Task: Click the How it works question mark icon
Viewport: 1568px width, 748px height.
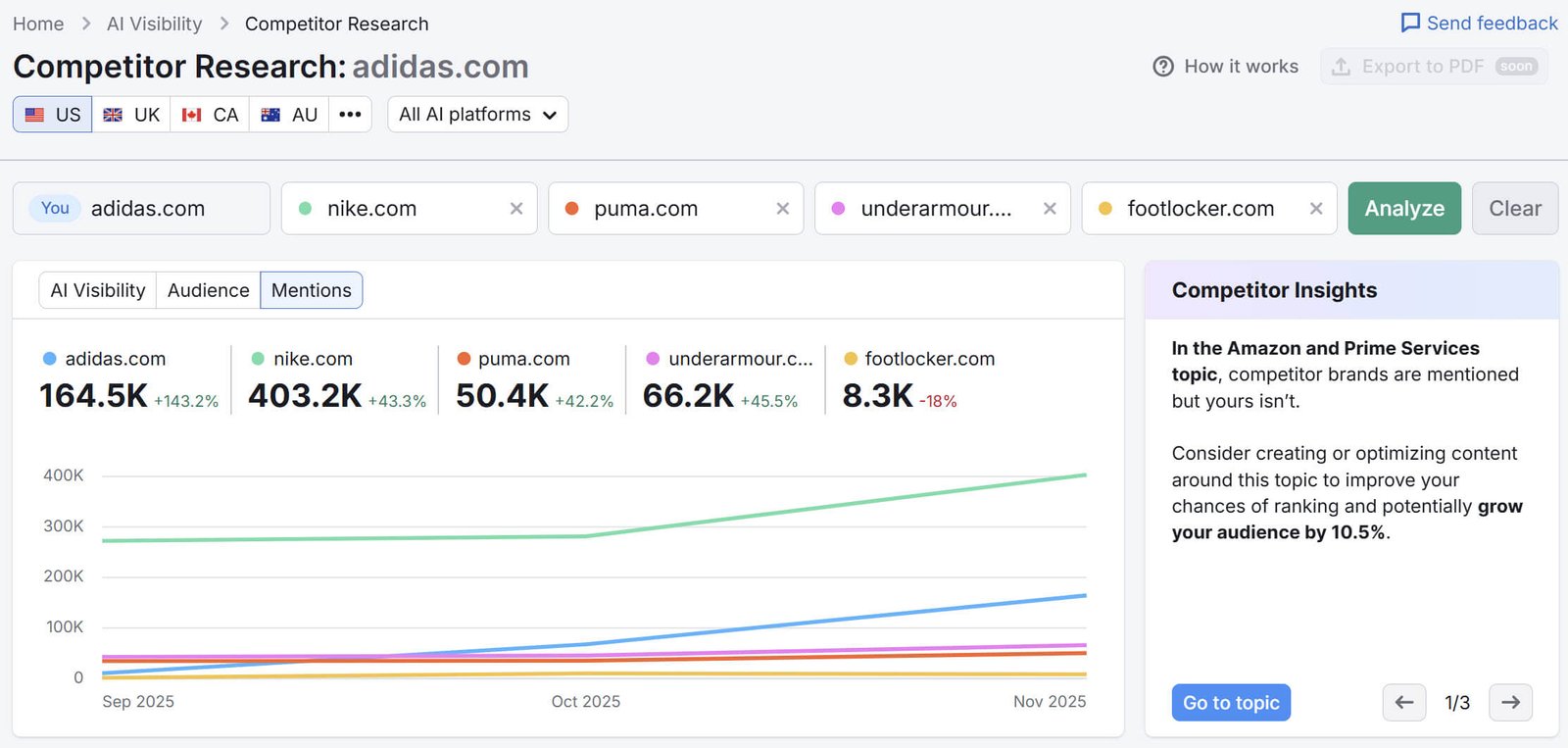Action: (x=1163, y=66)
